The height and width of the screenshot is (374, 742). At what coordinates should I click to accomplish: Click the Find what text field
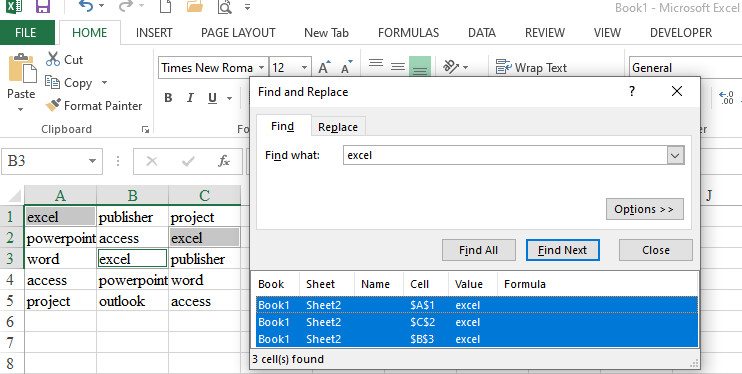505,155
